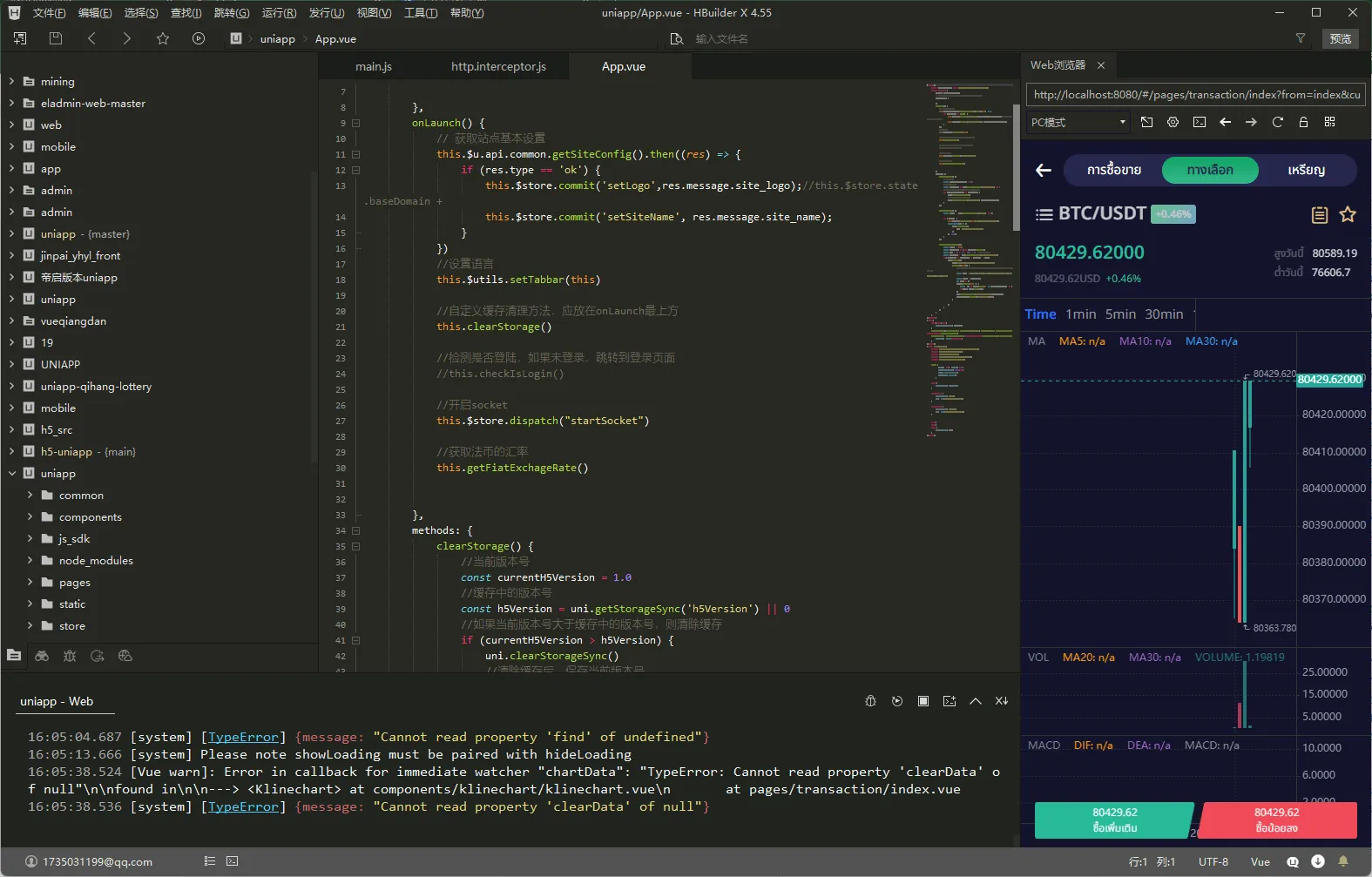Toggle code fold at onLaunch line 9
1372x877 pixels.
tap(355, 124)
